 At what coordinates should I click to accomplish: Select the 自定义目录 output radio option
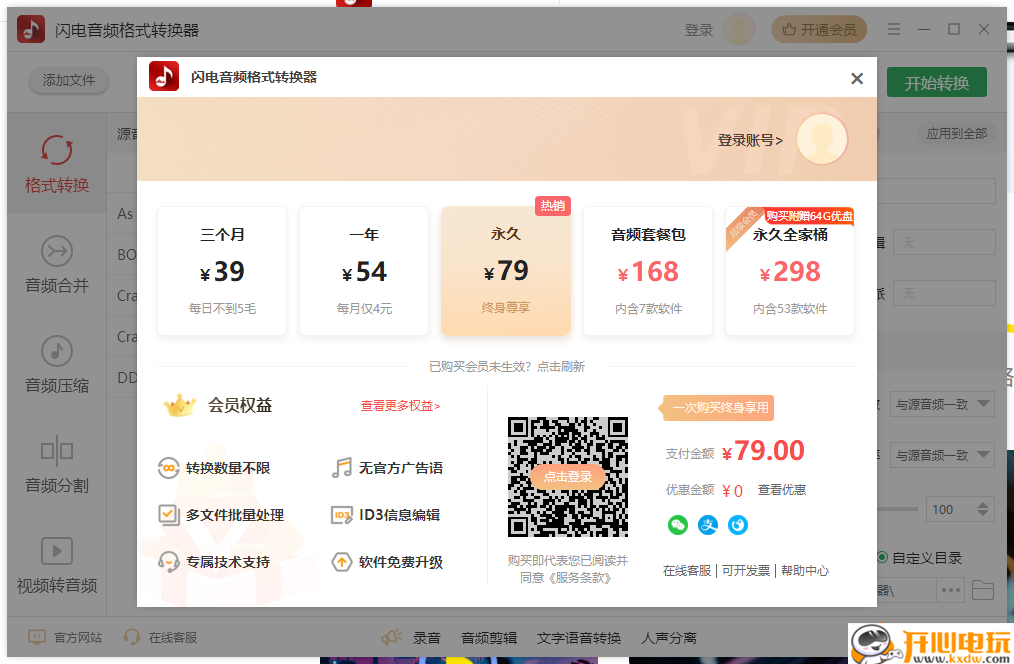pos(882,557)
